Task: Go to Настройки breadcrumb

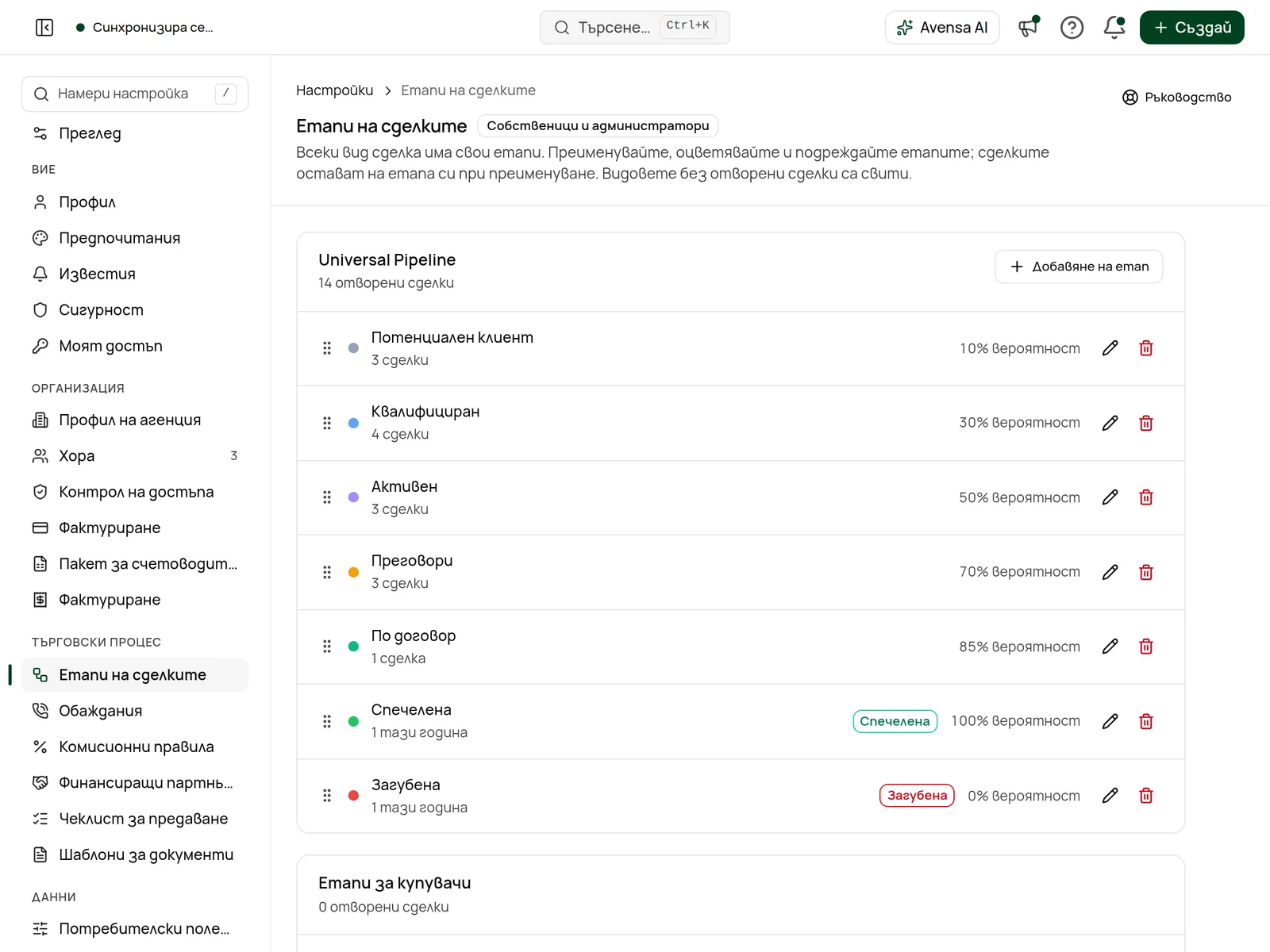Action: pyautogui.click(x=334, y=90)
